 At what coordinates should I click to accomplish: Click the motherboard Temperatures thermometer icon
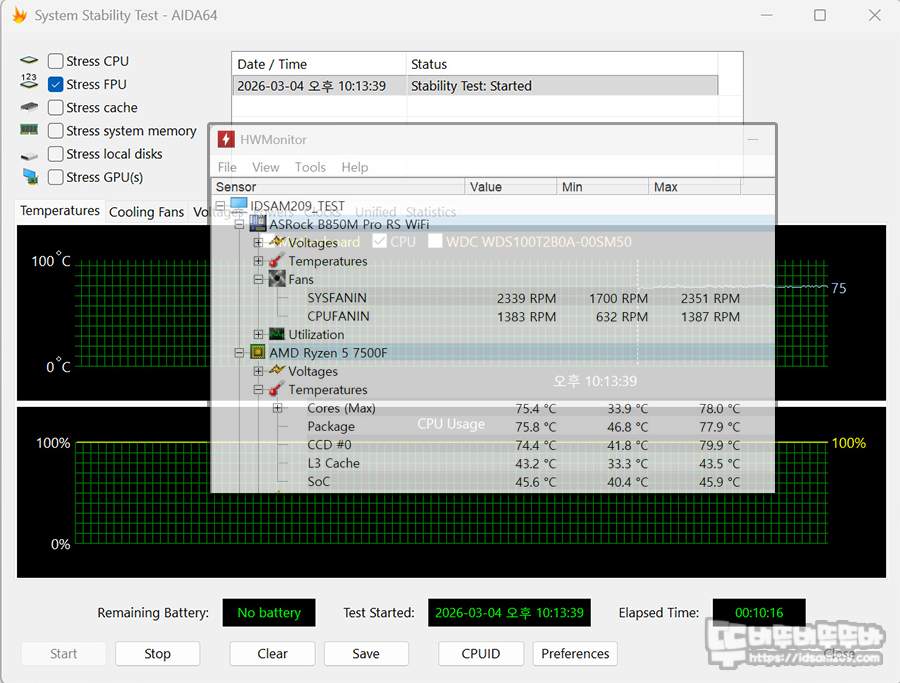pyautogui.click(x=277, y=261)
